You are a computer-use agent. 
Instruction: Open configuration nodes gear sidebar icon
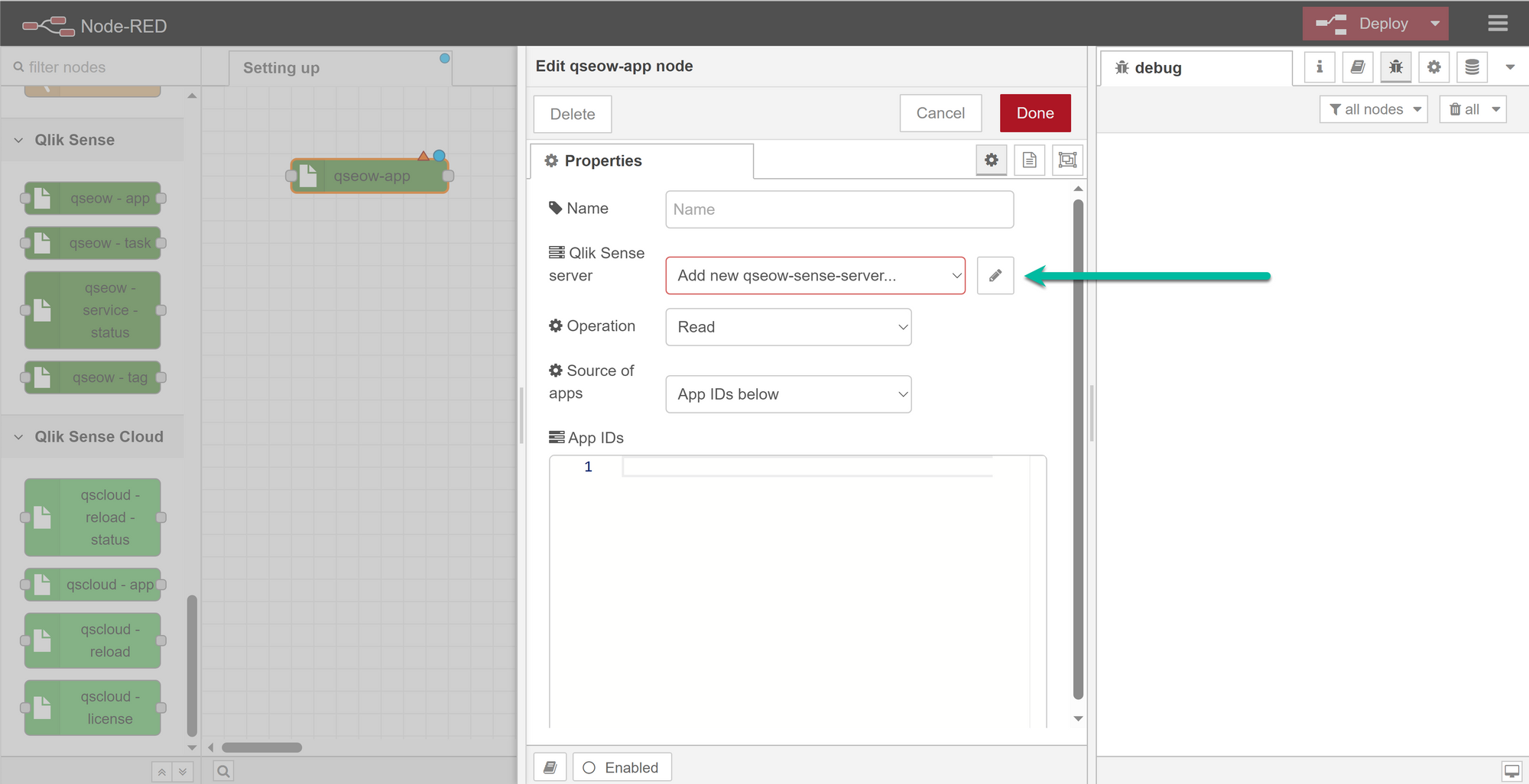pos(1434,67)
